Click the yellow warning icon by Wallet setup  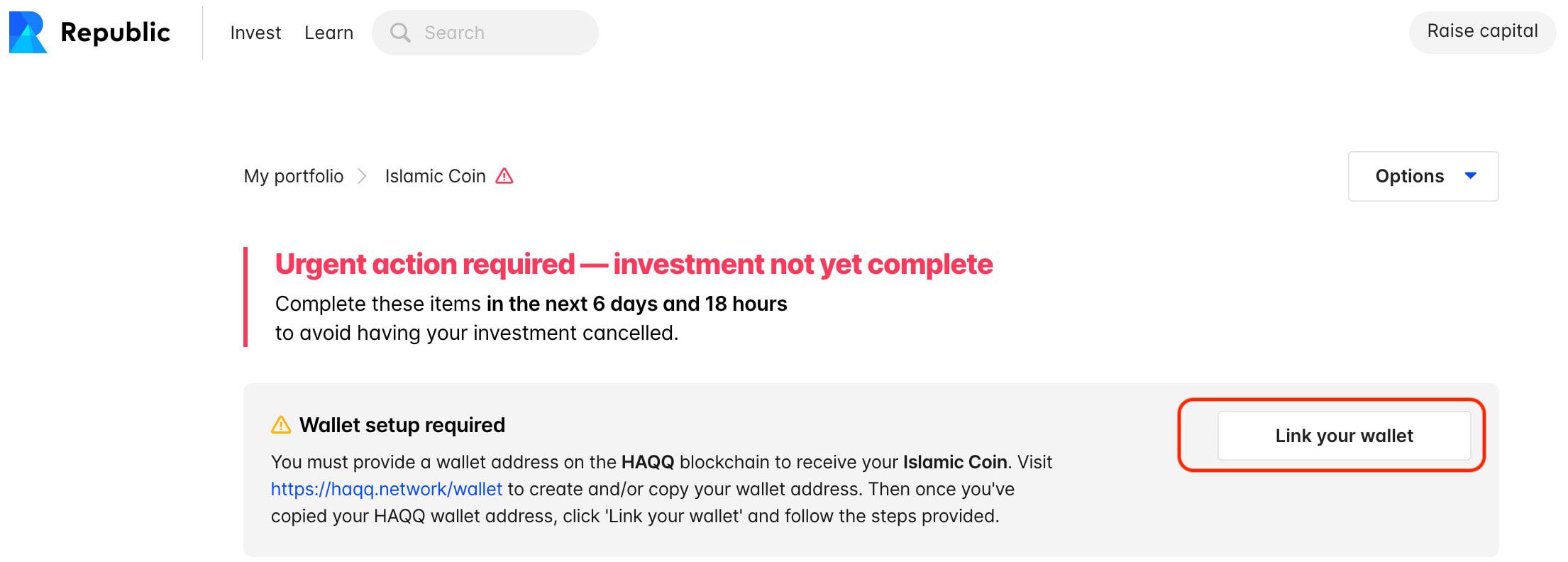tap(281, 424)
